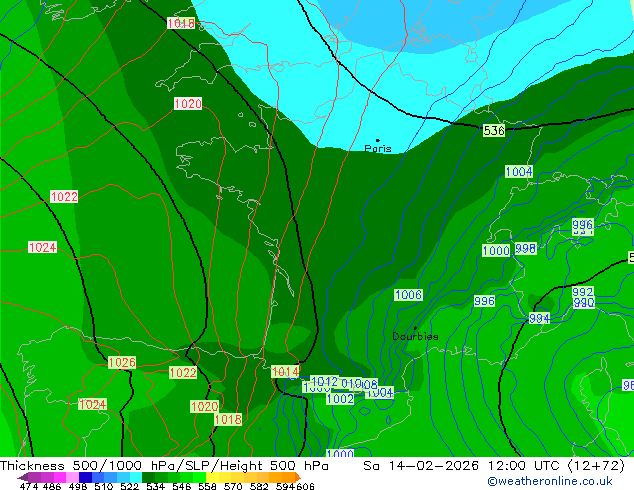Screen dimensions: 634x490
Task: Click the Sa 14-02-2026 date text
Action: [x=421, y=466]
